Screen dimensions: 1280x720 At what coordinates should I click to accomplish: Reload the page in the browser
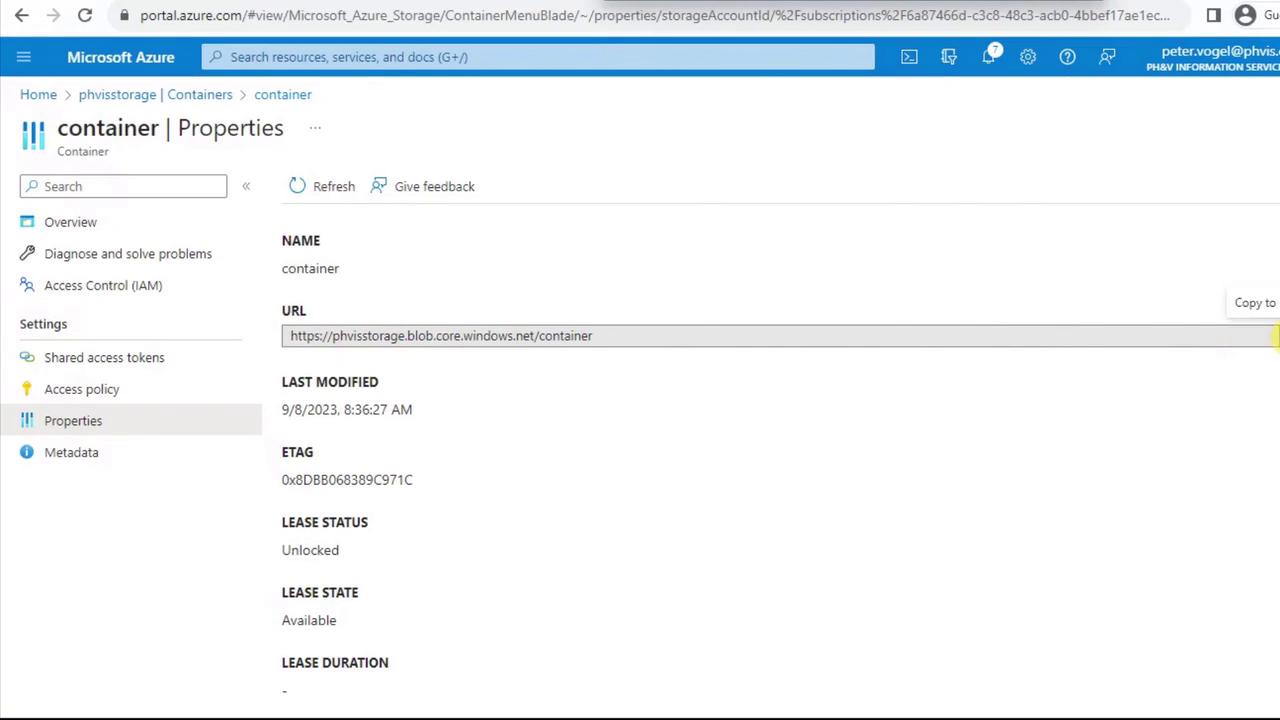(85, 15)
